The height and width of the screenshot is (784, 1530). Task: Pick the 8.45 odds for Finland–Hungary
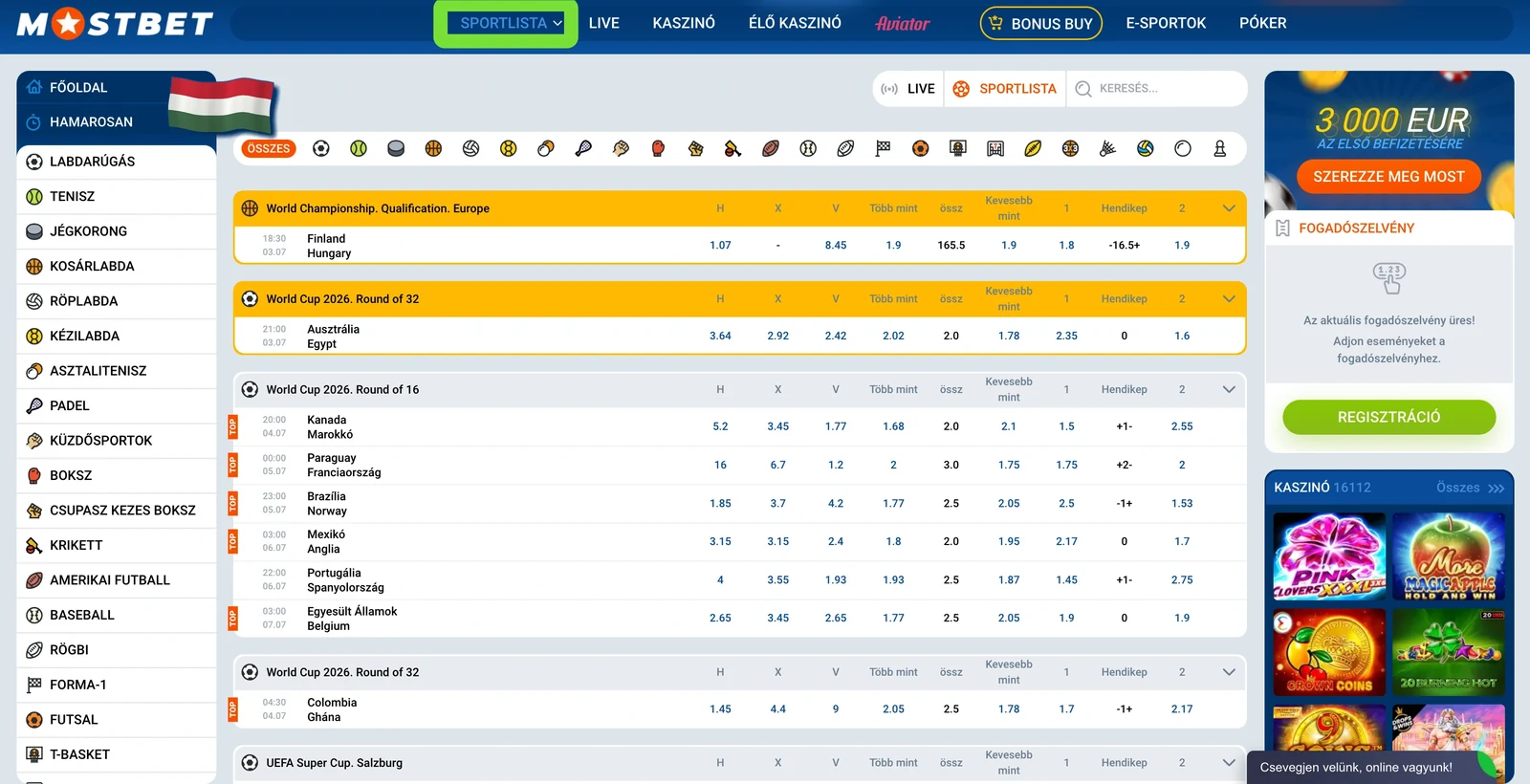click(836, 246)
